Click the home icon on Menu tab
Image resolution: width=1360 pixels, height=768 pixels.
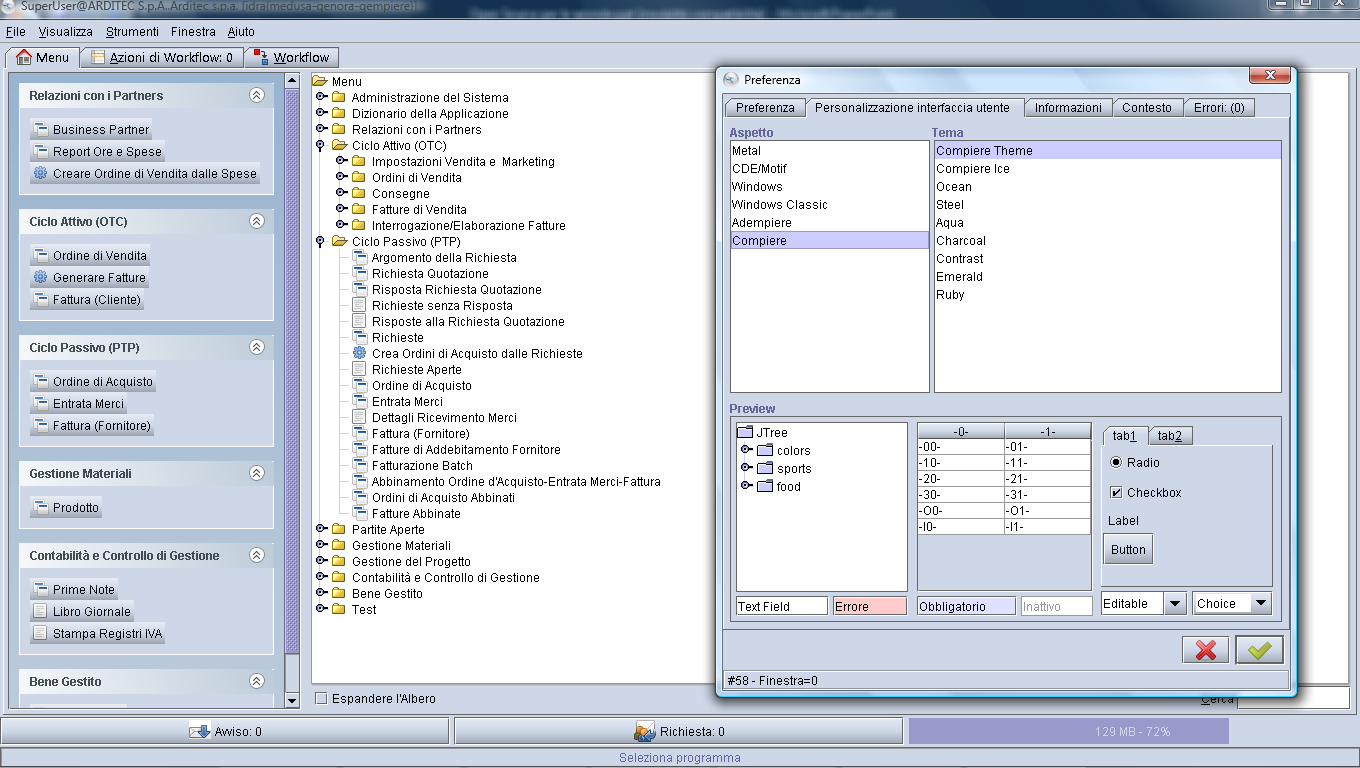[25, 57]
